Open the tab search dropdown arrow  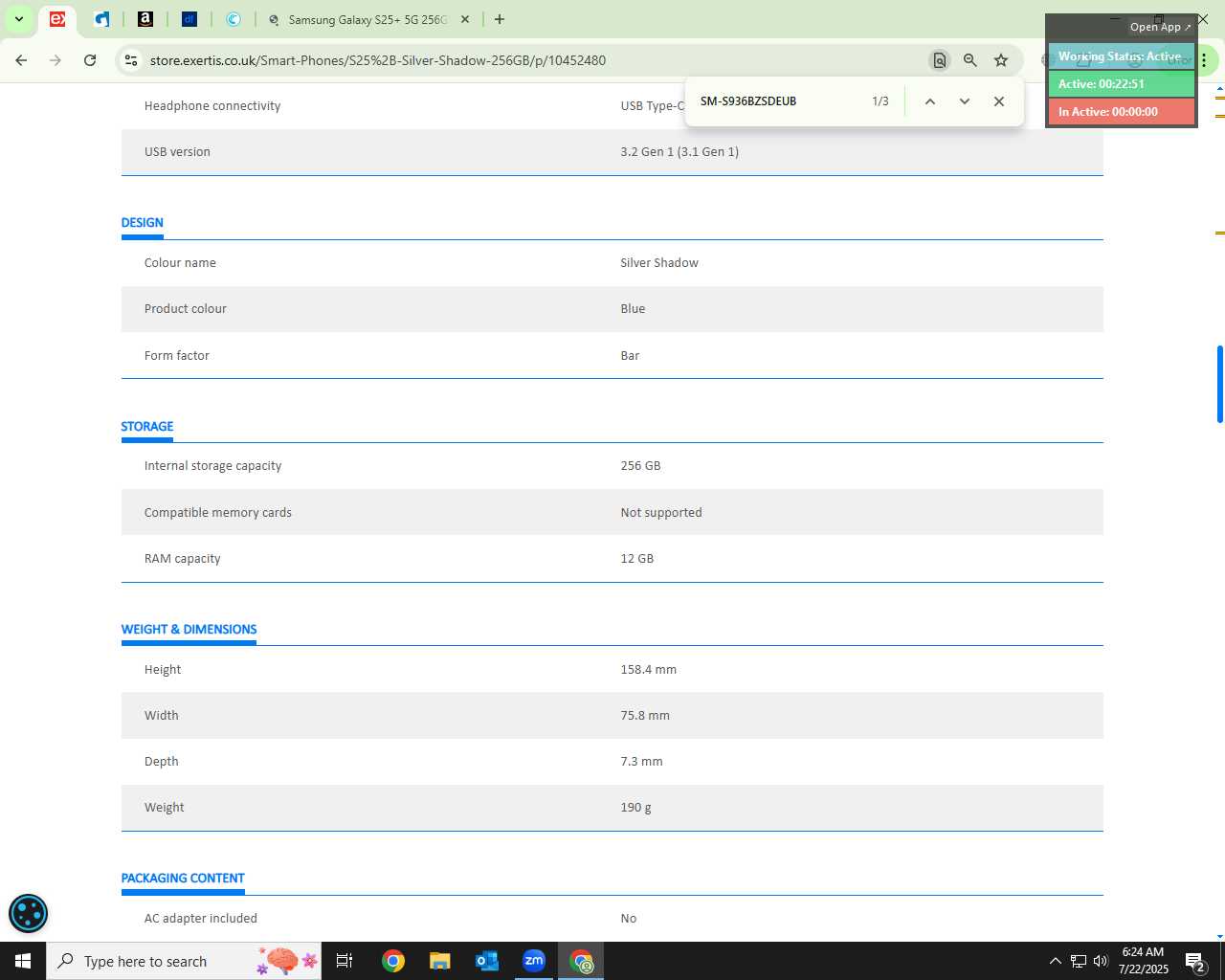(18, 19)
